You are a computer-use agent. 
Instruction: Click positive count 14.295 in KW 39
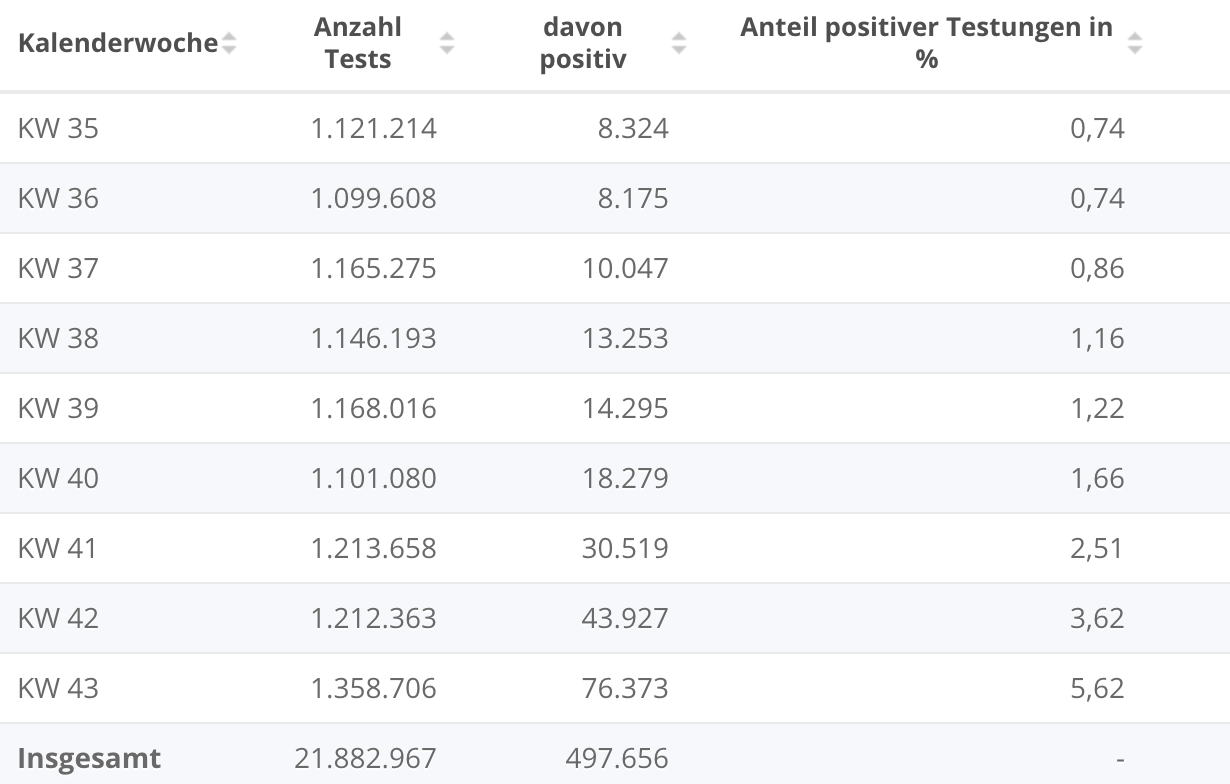pos(625,408)
